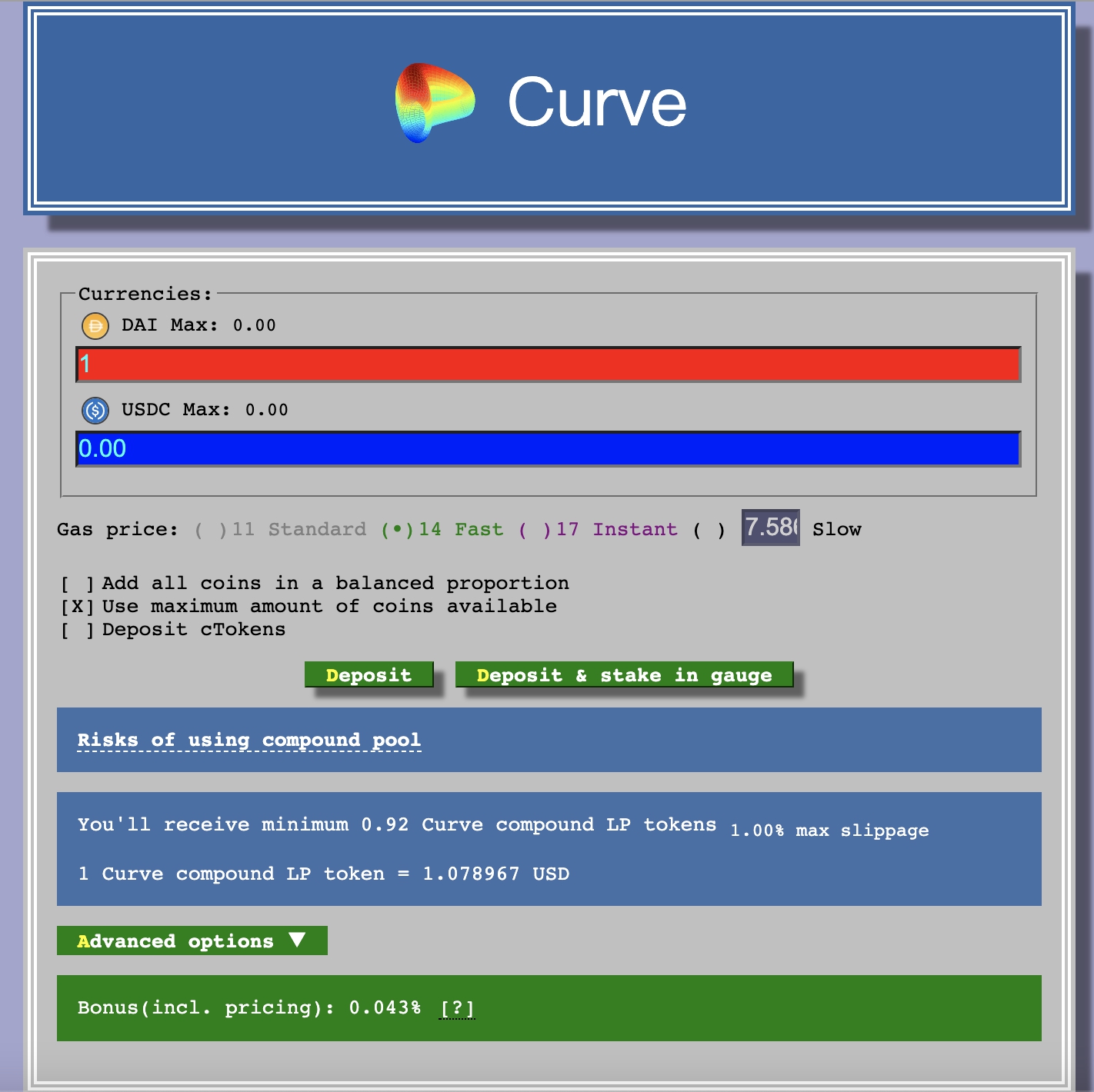The height and width of the screenshot is (1092, 1094).
Task: Click the Deposit button
Action: [369, 675]
